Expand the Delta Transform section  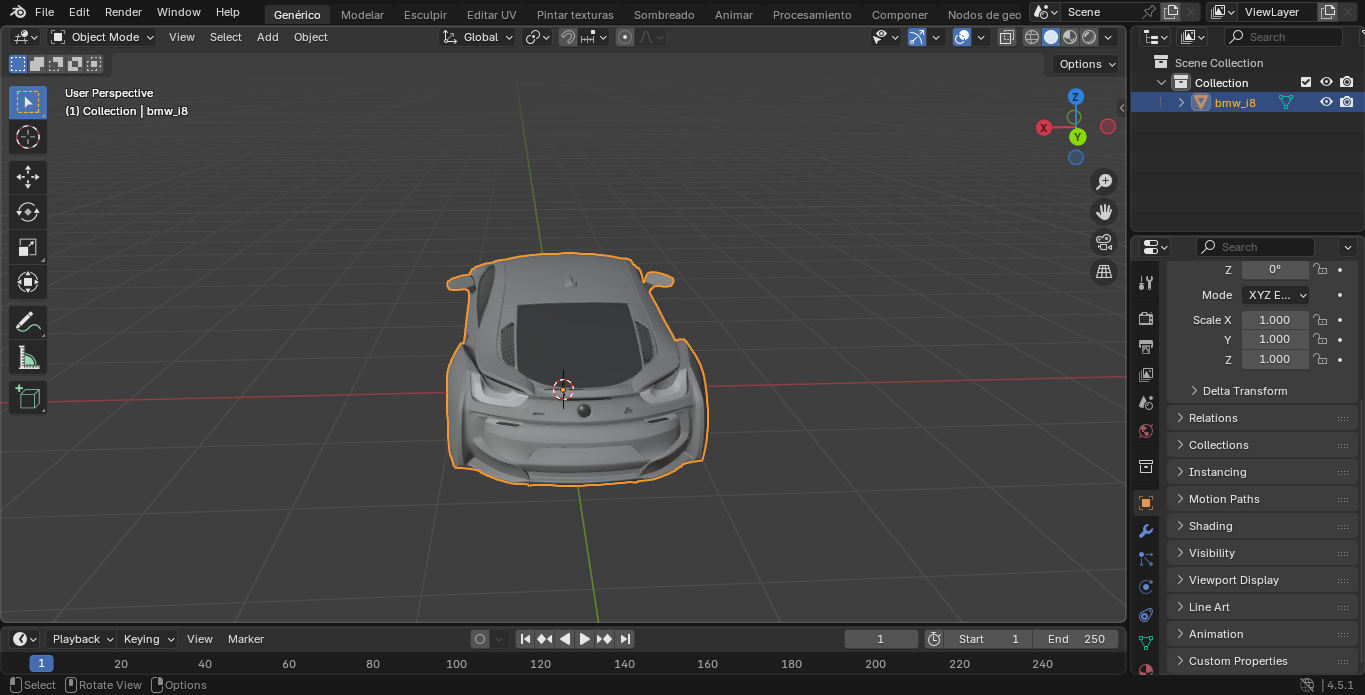(x=1244, y=391)
